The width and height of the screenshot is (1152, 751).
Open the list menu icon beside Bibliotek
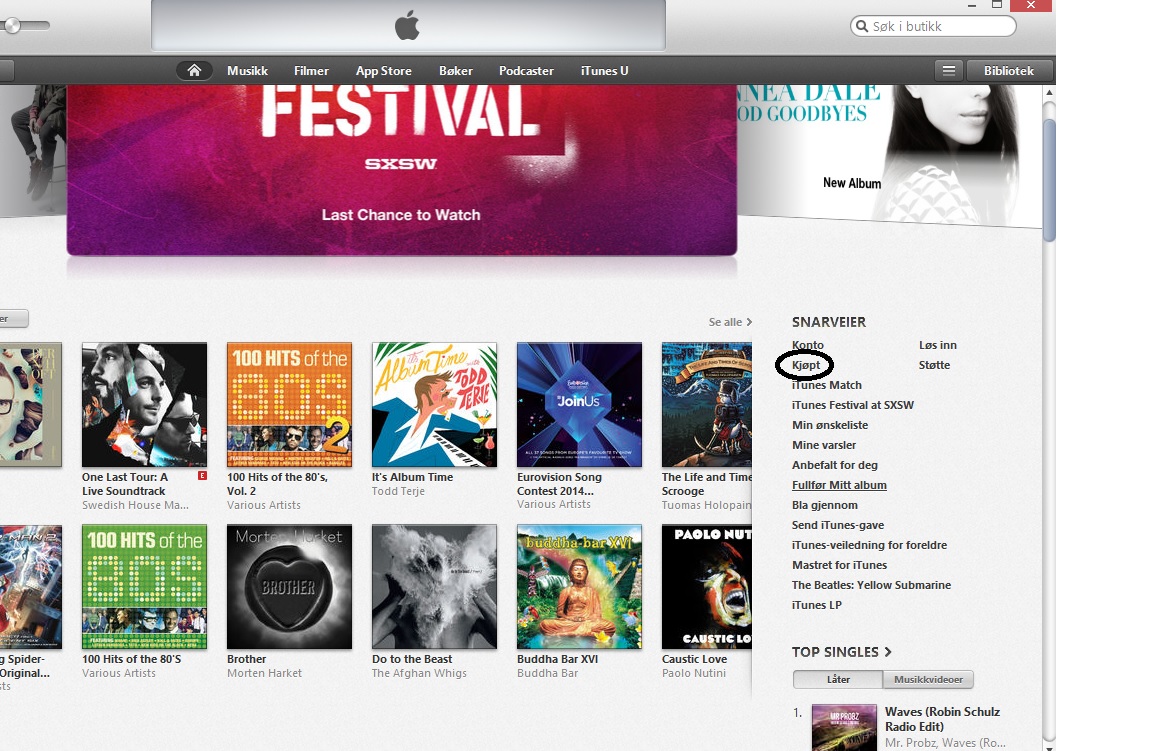948,71
